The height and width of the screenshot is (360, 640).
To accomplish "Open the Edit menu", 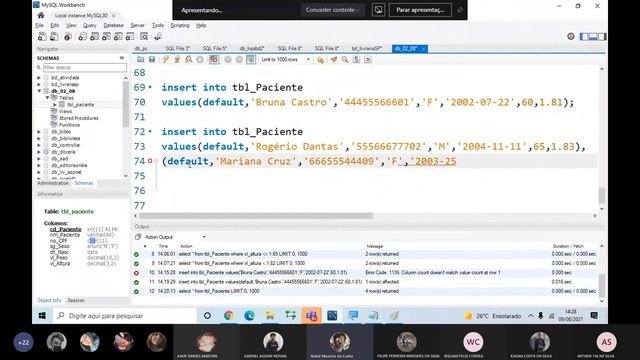I will pyautogui.click(x=54, y=25).
